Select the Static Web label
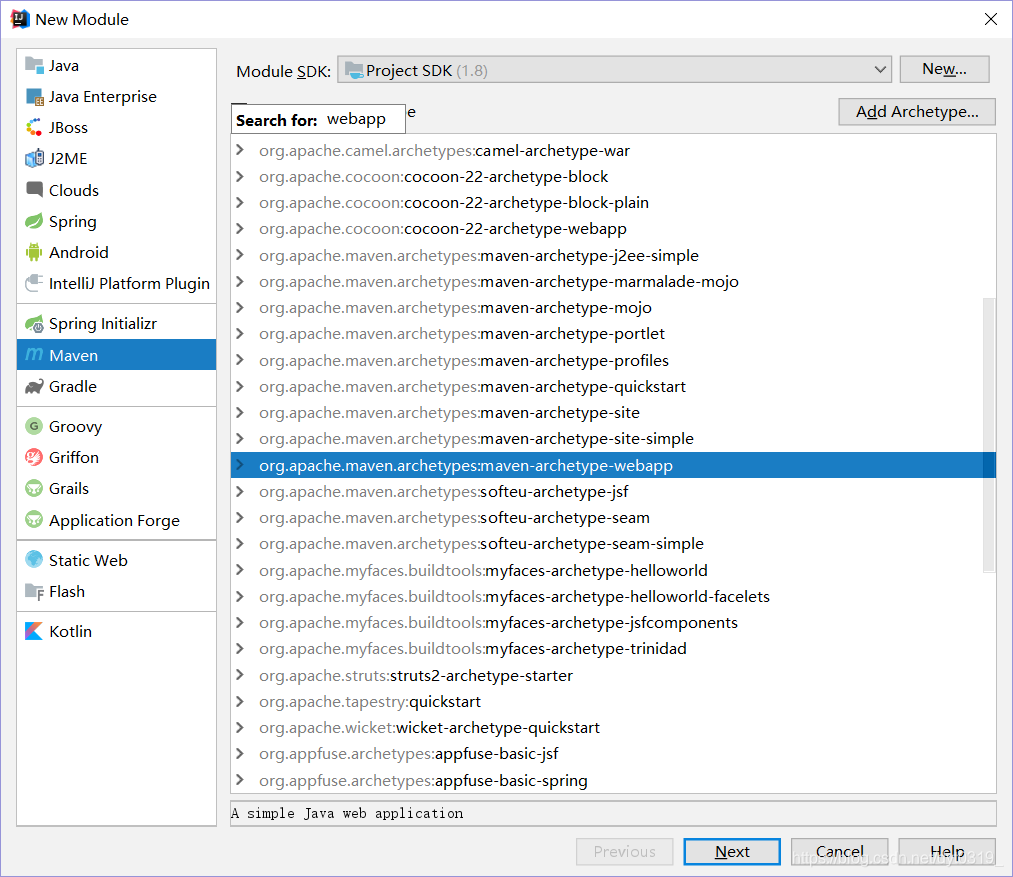This screenshot has width=1013, height=877. pyautogui.click(x=89, y=560)
